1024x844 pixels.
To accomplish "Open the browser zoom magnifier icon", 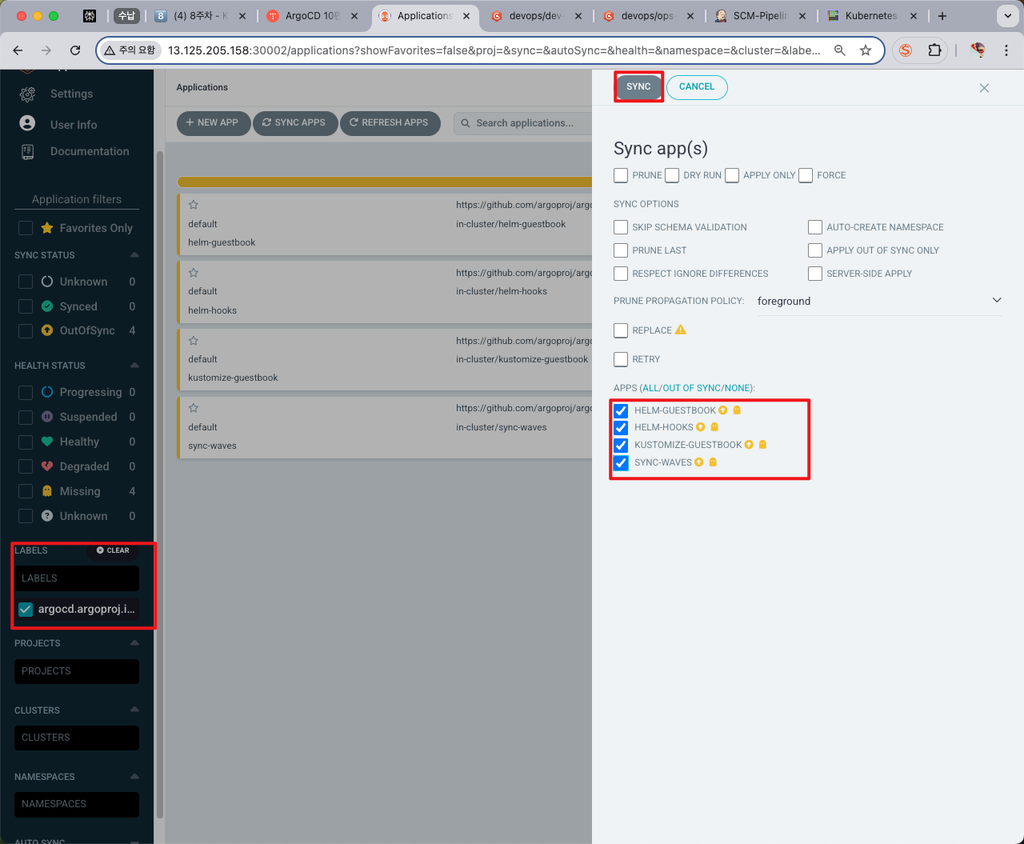I will [840, 50].
